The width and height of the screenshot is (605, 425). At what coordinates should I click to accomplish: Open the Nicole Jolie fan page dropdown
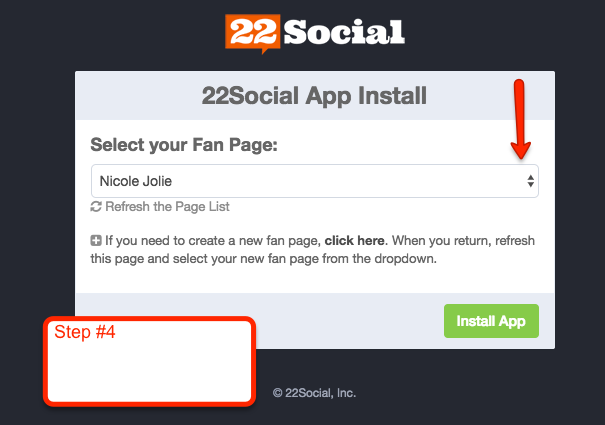click(314, 181)
